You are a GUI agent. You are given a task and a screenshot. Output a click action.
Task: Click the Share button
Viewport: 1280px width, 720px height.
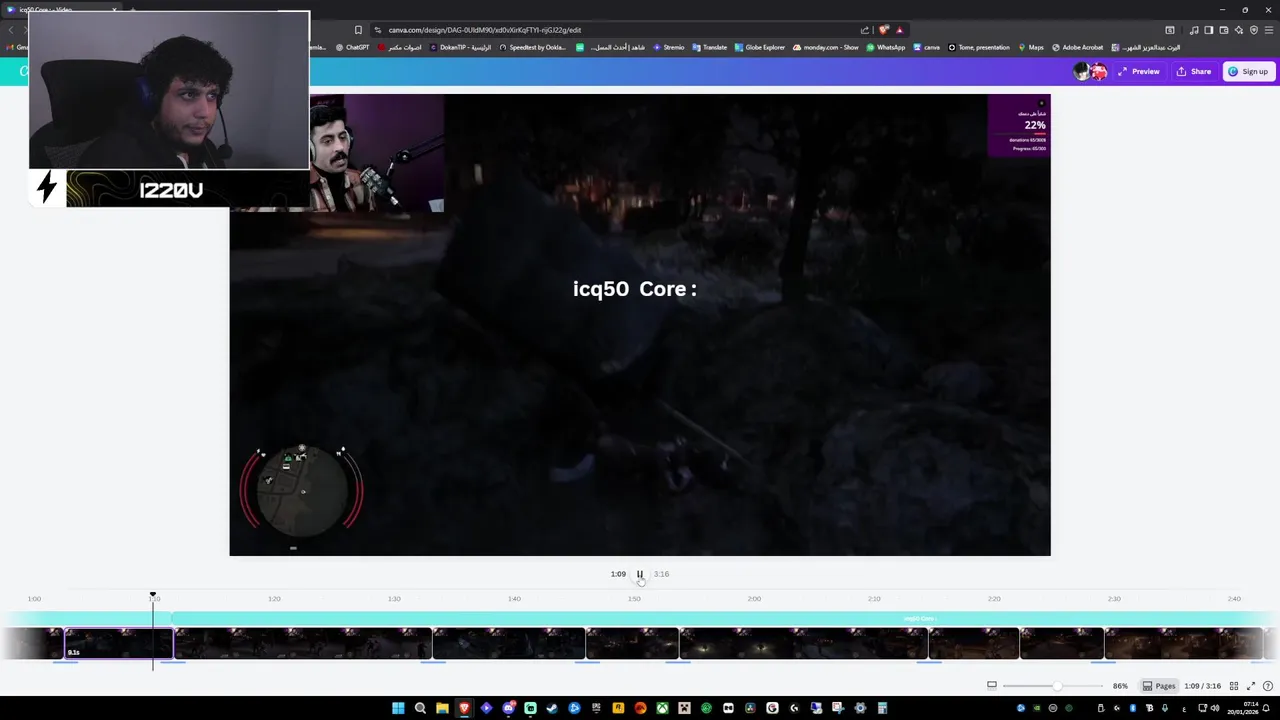1194,72
